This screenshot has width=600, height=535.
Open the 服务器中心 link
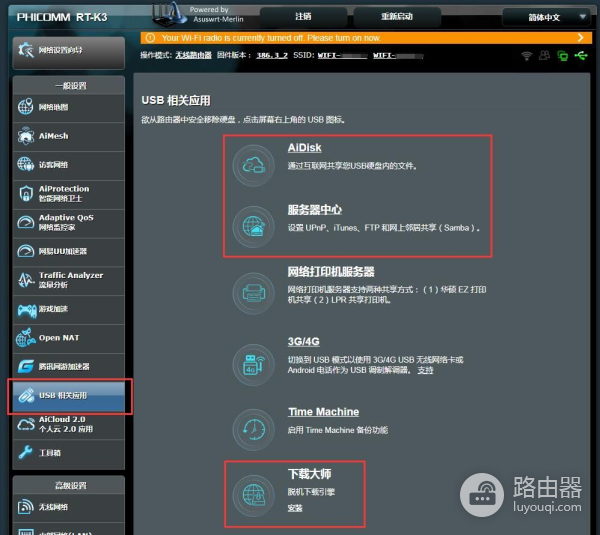315,210
